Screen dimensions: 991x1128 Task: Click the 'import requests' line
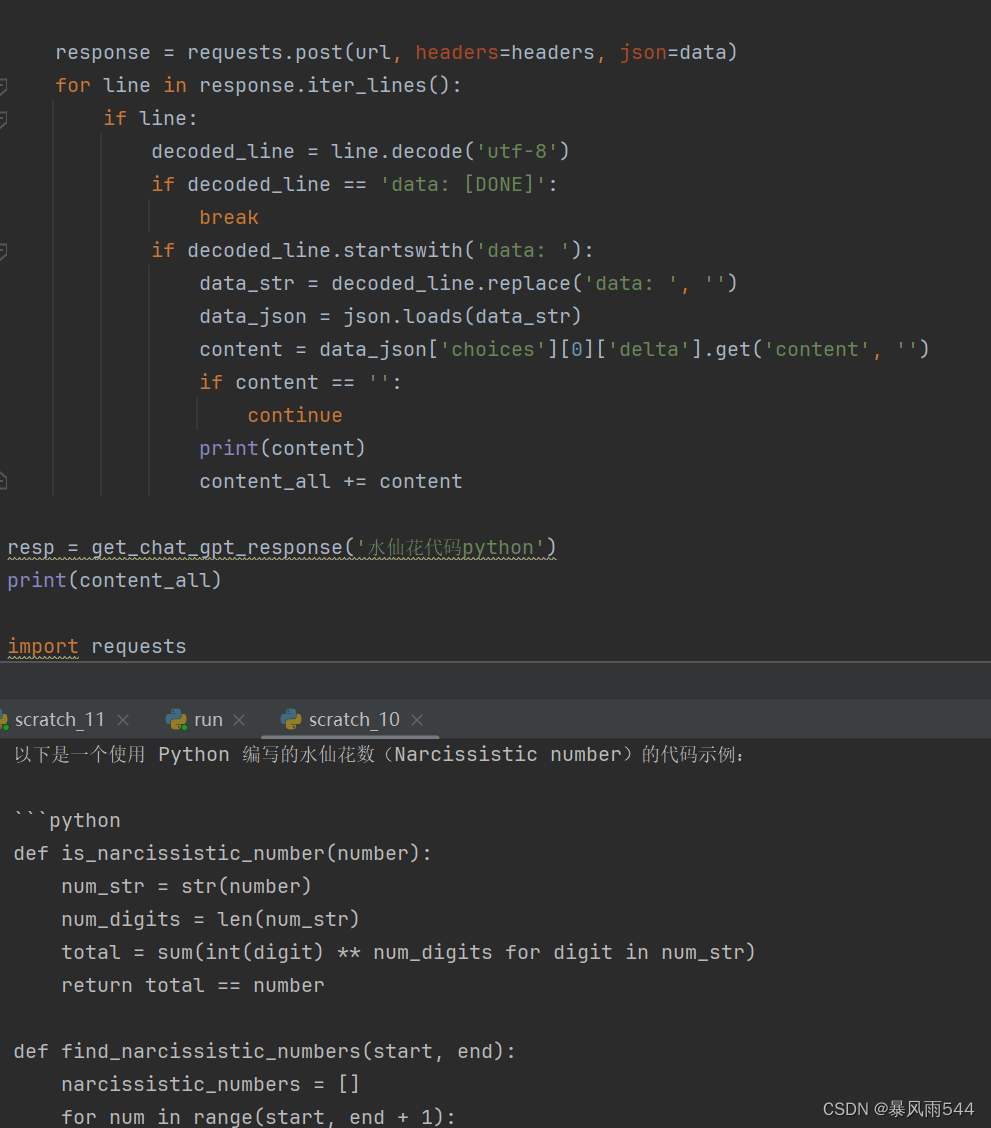tap(96, 646)
